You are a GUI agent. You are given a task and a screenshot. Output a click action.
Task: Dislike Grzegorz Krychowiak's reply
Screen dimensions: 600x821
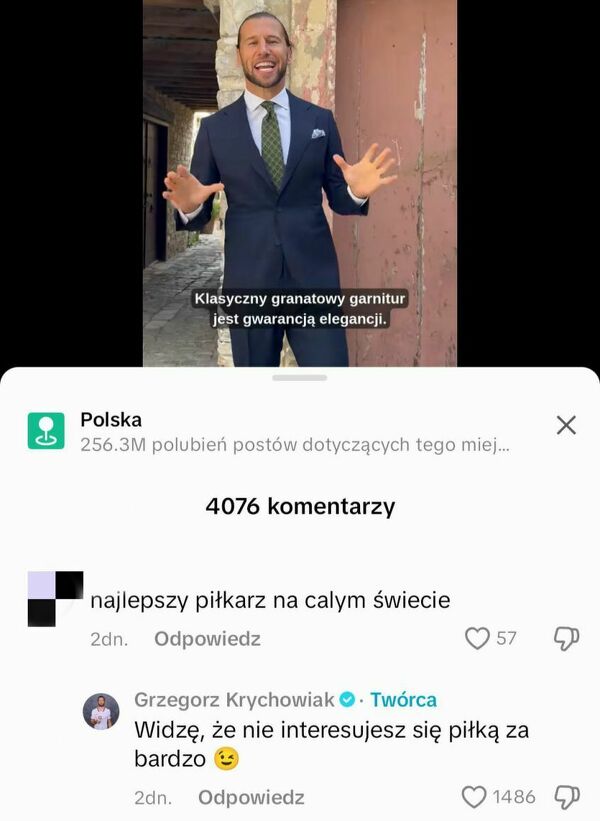click(x=566, y=797)
